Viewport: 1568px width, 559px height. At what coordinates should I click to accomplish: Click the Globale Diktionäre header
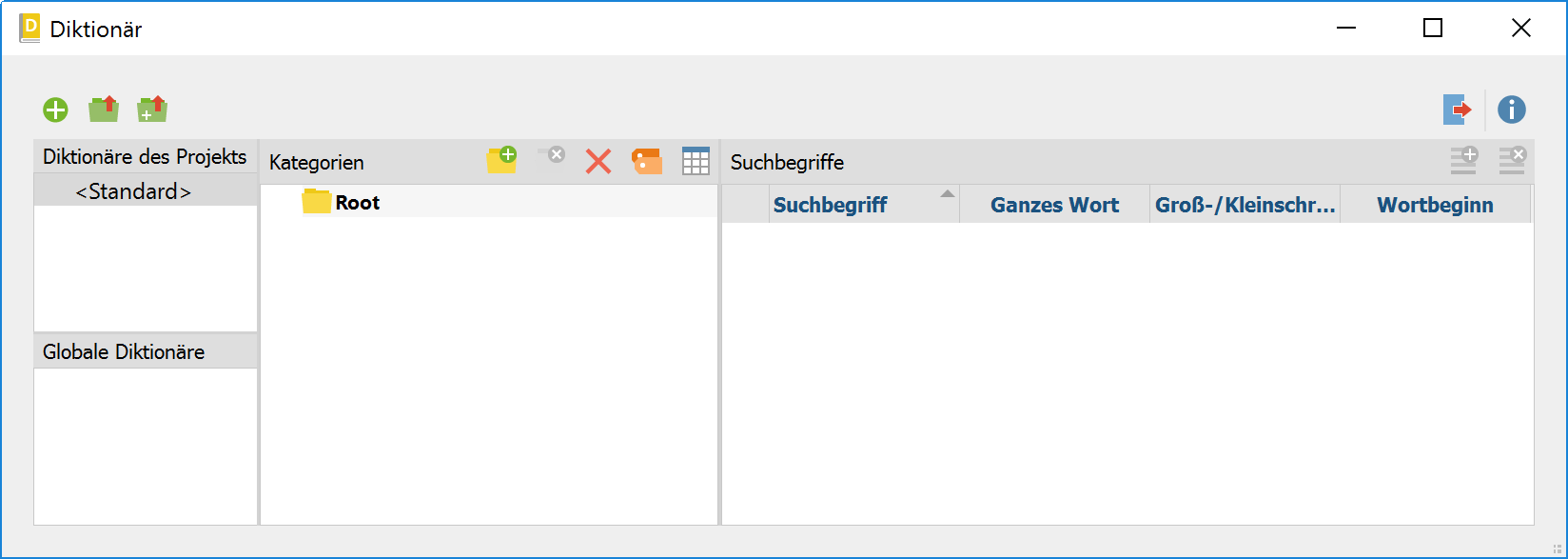[x=146, y=351]
